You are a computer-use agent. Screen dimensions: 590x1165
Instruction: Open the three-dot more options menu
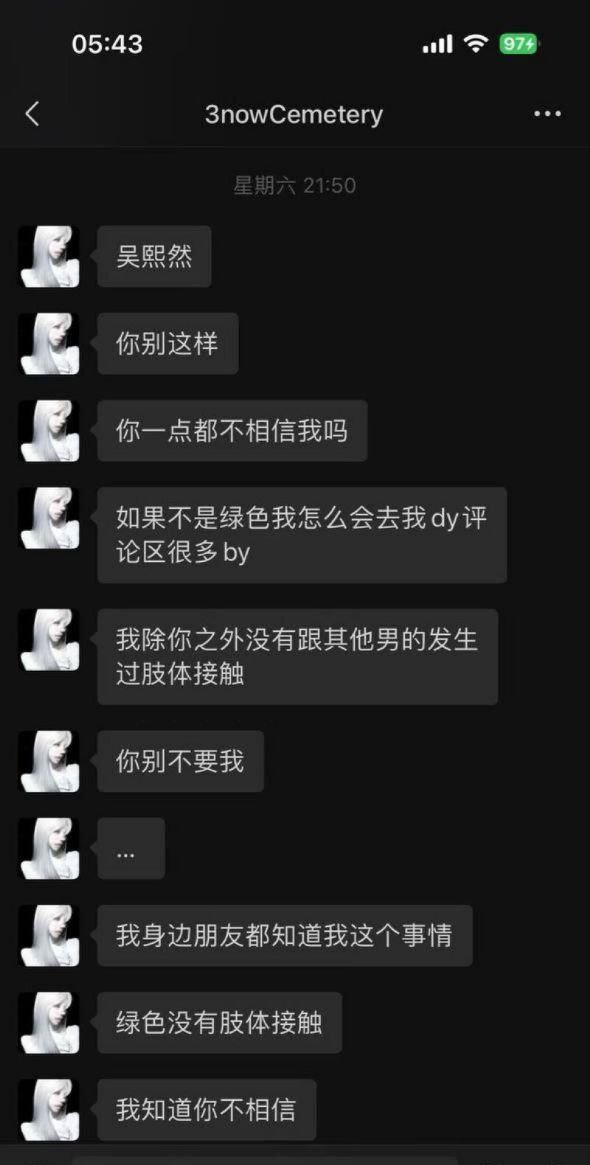[x=548, y=114]
